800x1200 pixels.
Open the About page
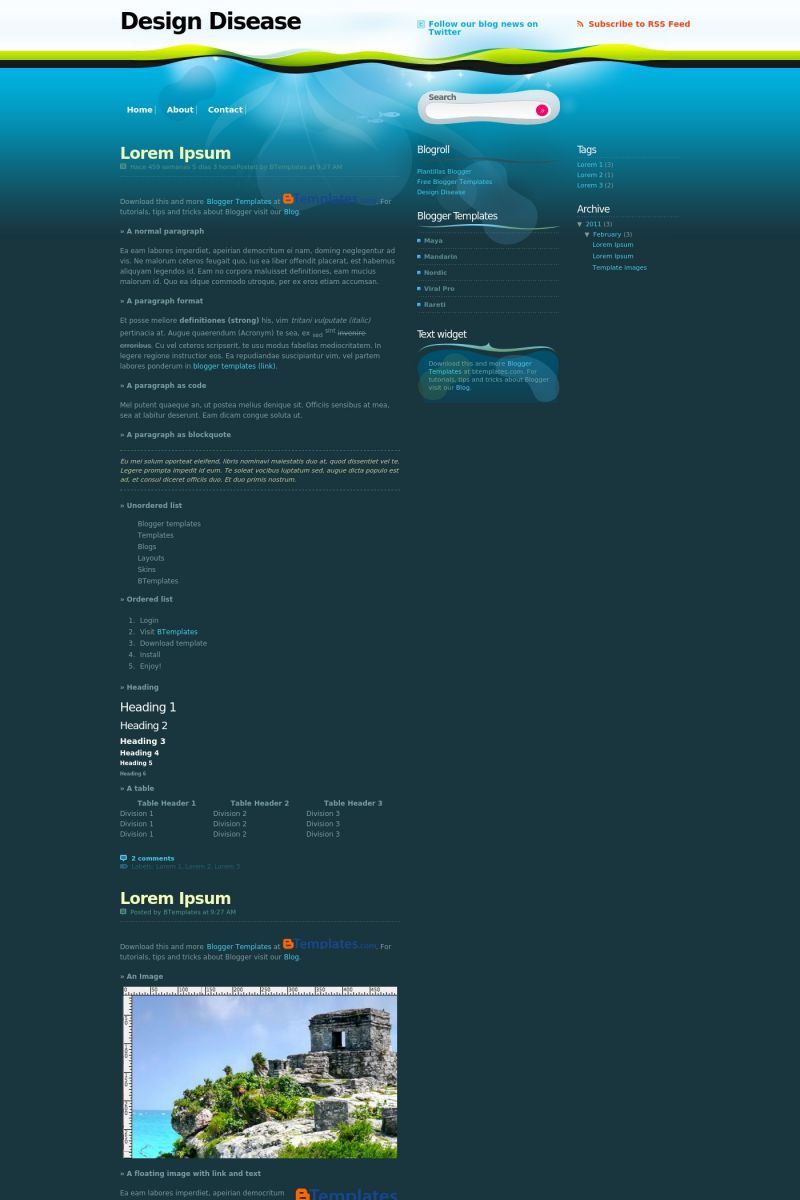pyautogui.click(x=180, y=110)
